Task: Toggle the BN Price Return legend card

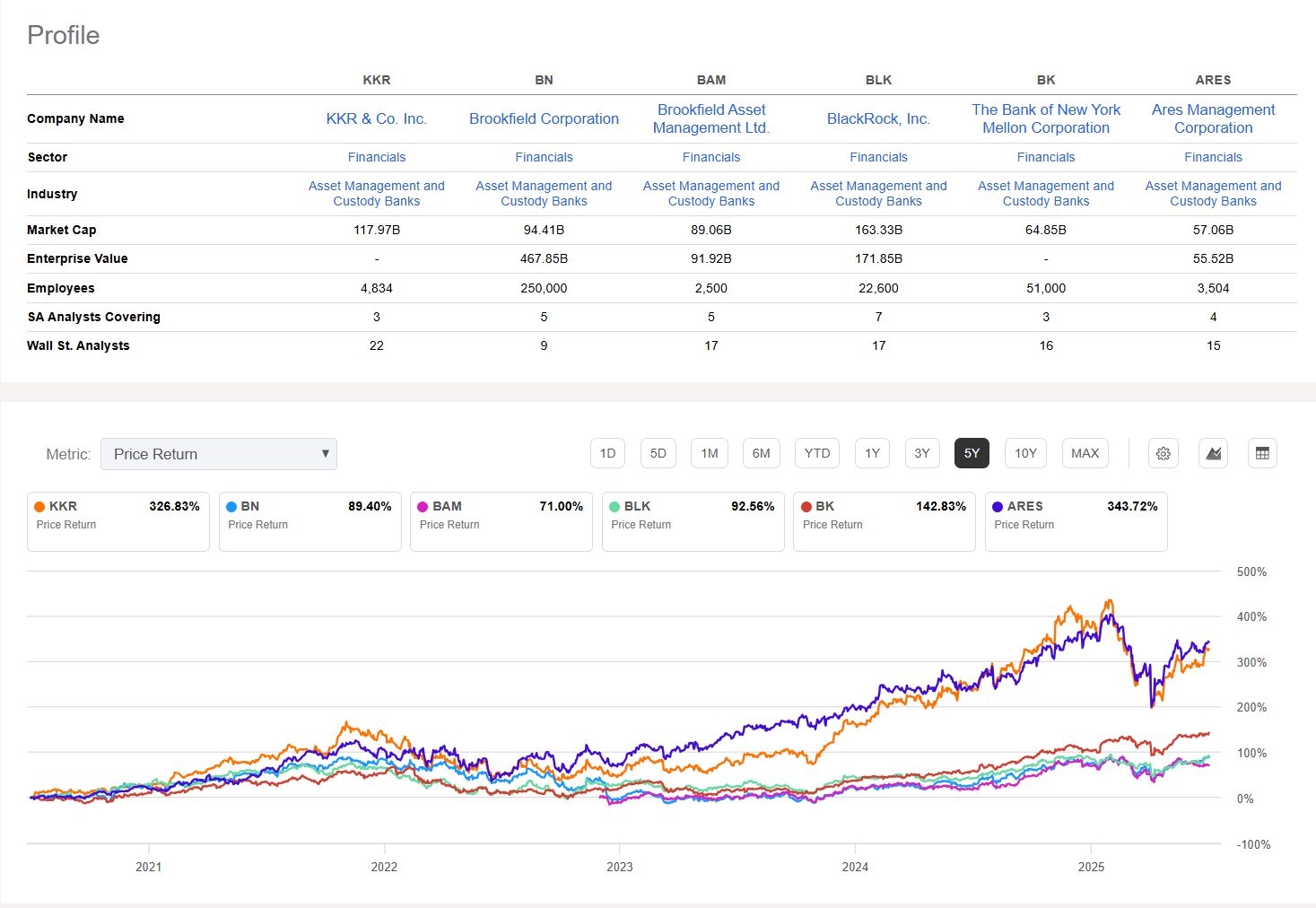Action: pyautogui.click(x=310, y=521)
